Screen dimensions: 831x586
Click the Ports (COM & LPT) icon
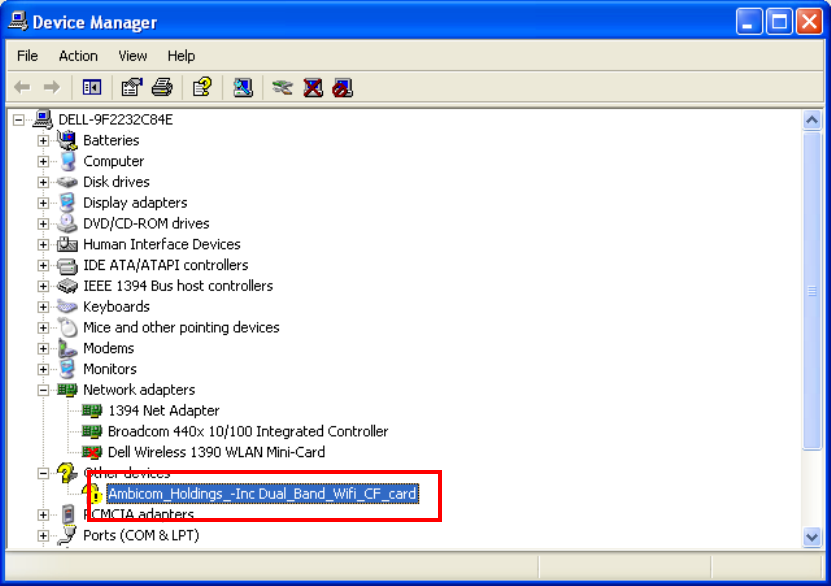pos(68,535)
